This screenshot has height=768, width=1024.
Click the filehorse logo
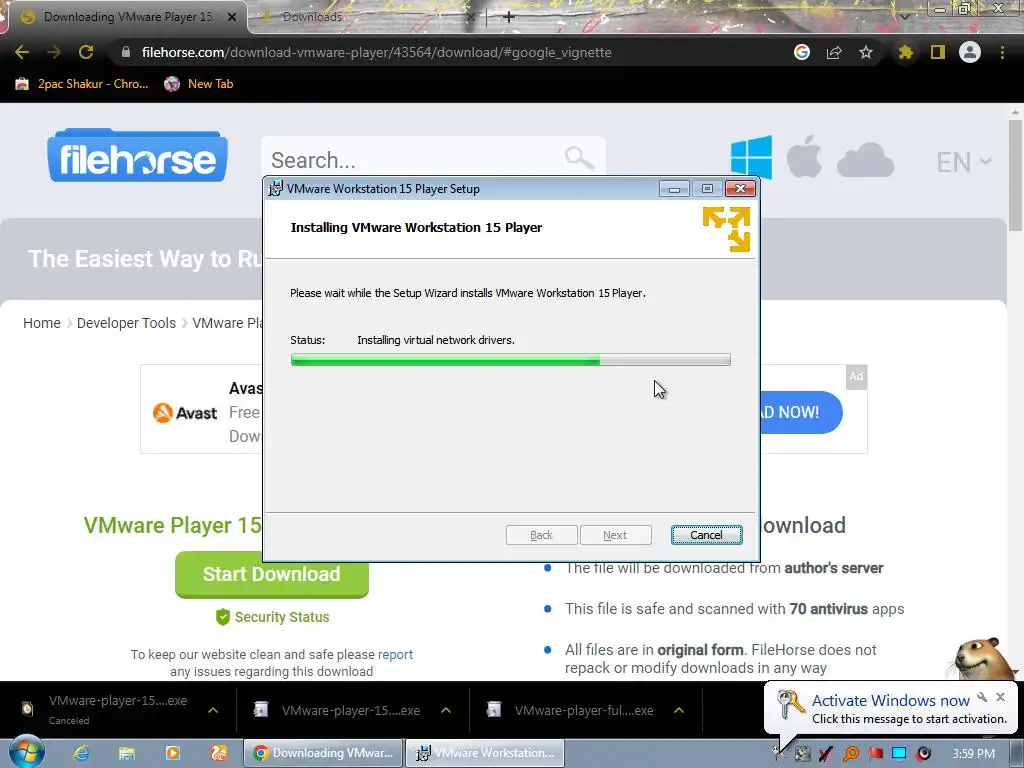tap(137, 155)
